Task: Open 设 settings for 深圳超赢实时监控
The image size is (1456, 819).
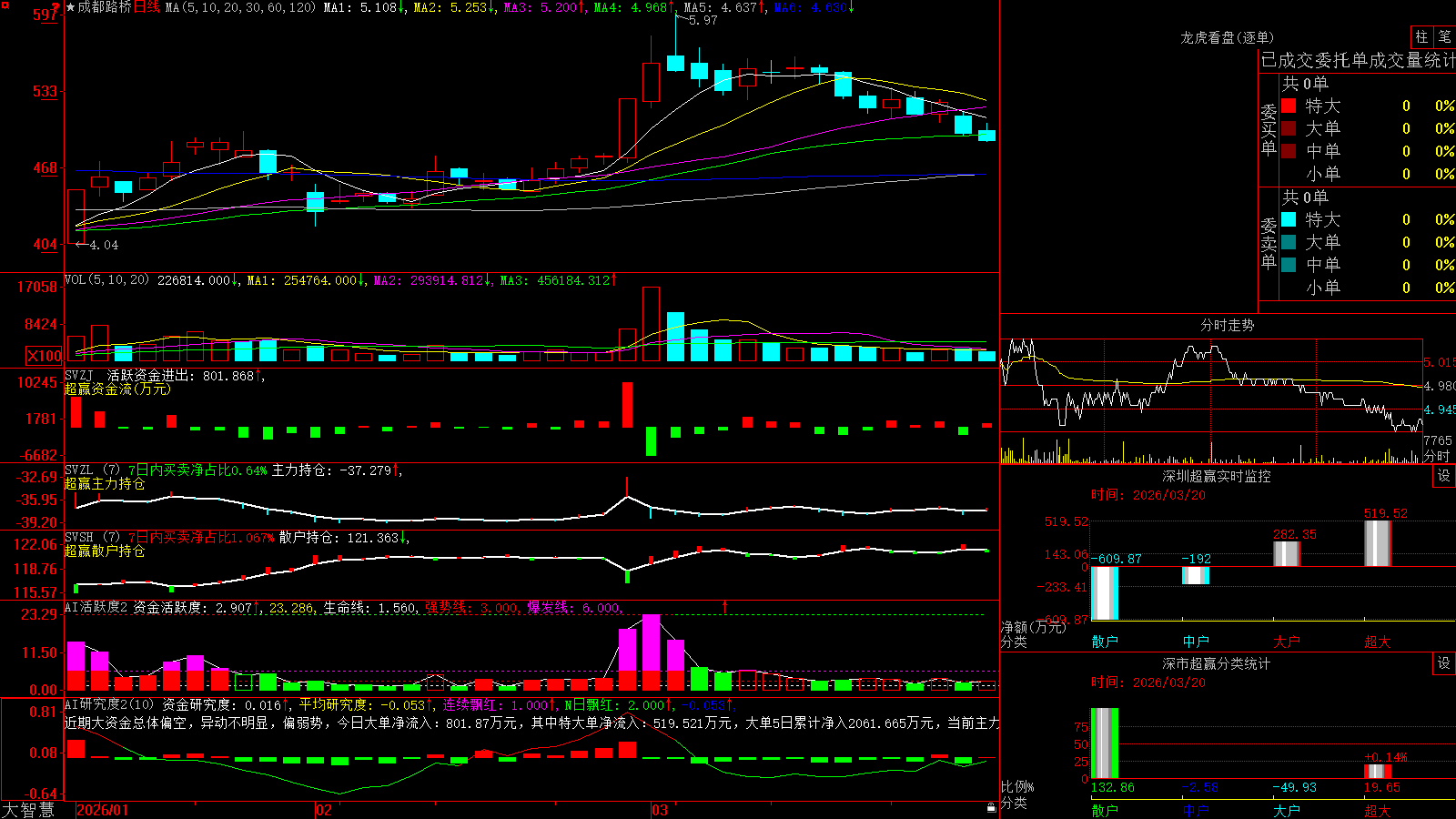Action: coord(1444,476)
